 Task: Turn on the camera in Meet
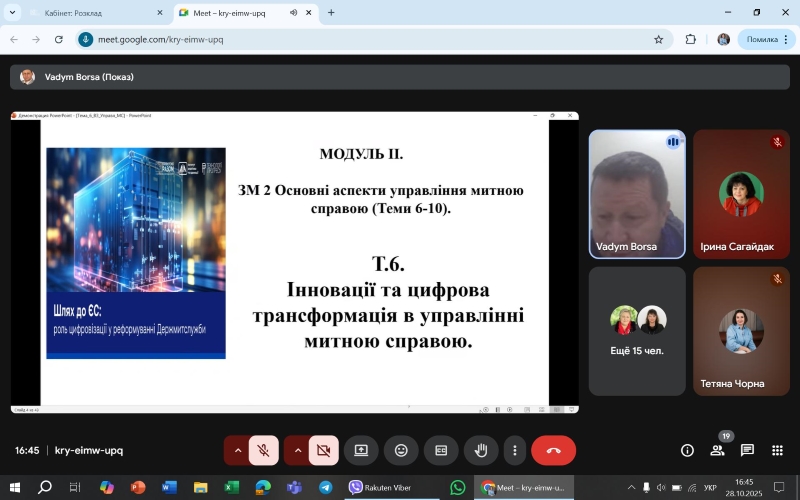coord(323,451)
